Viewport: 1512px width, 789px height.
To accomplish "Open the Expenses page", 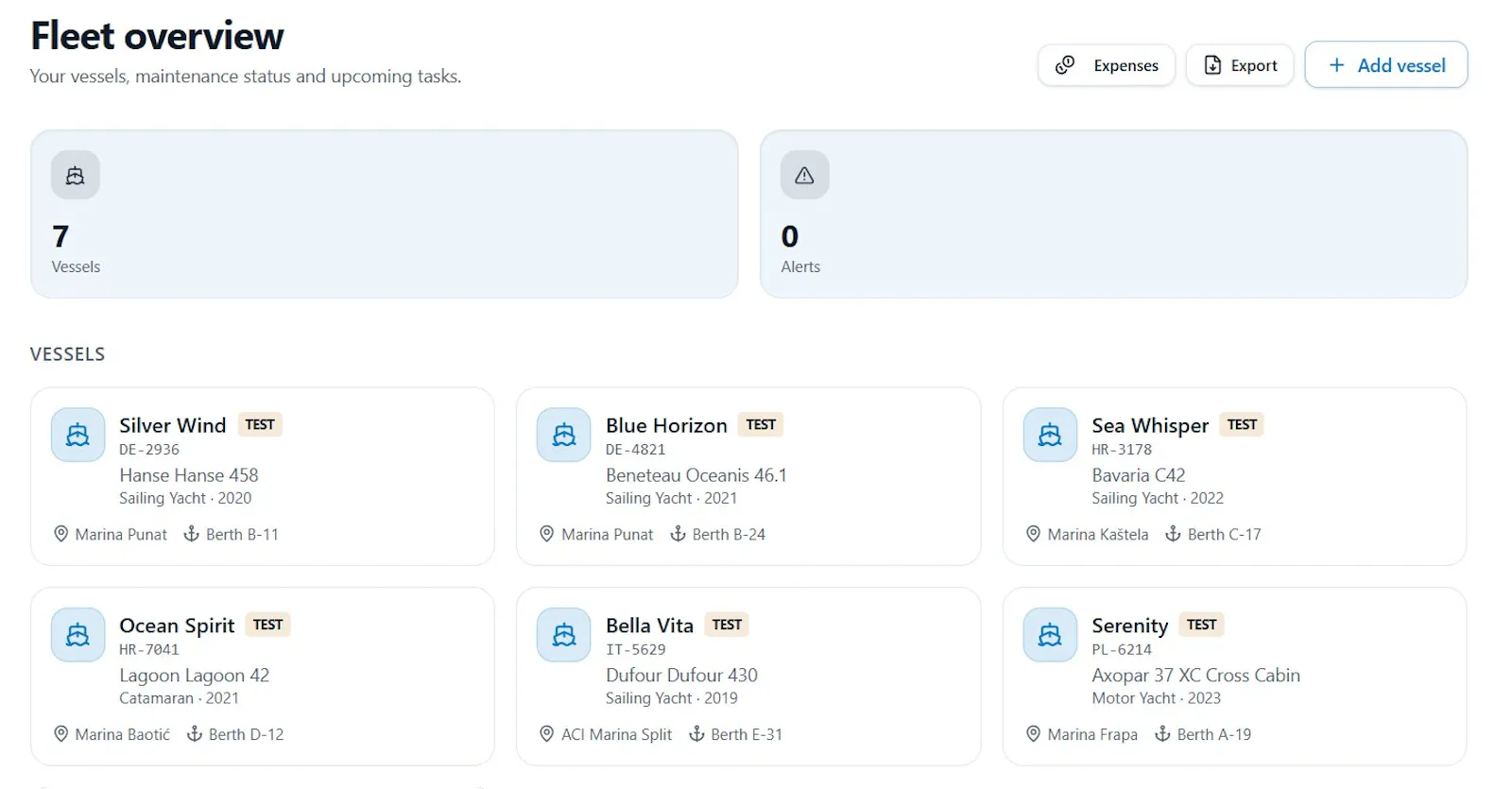I will pyautogui.click(x=1107, y=65).
